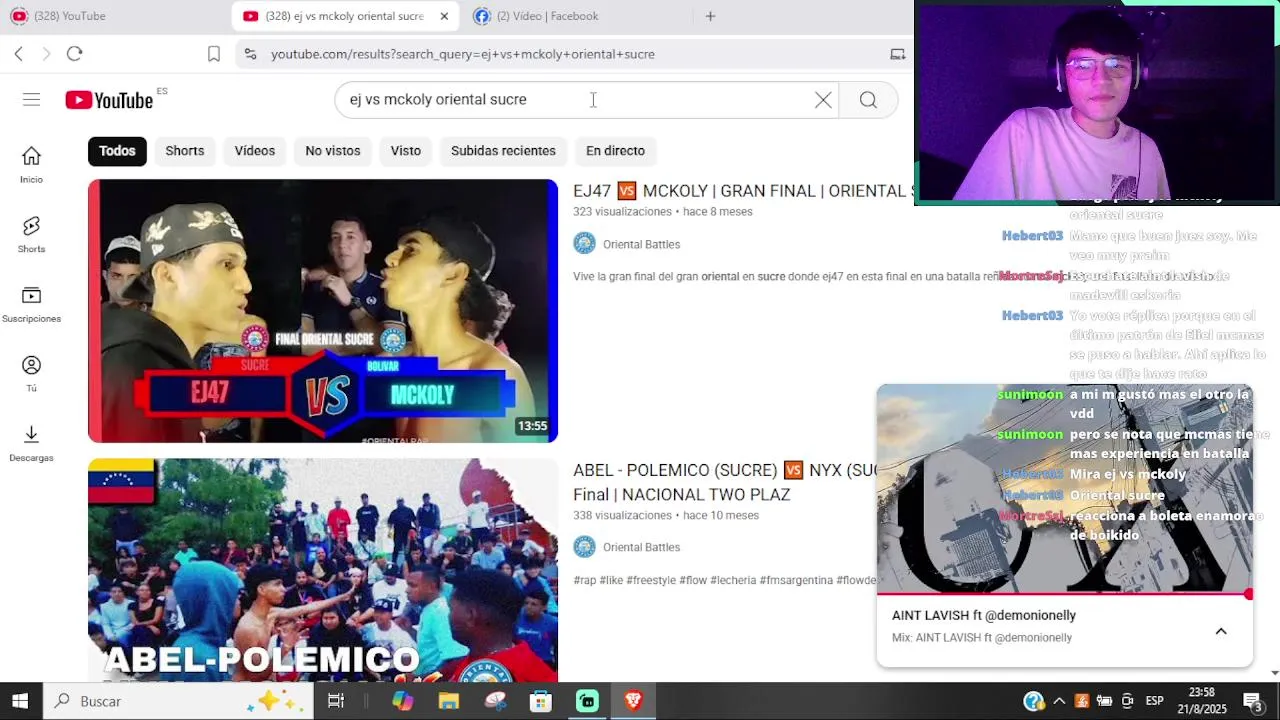Click '338 visualizaciones • hace 10 meses' text
Image resolution: width=1280 pixels, height=720 pixels.
coord(666,516)
